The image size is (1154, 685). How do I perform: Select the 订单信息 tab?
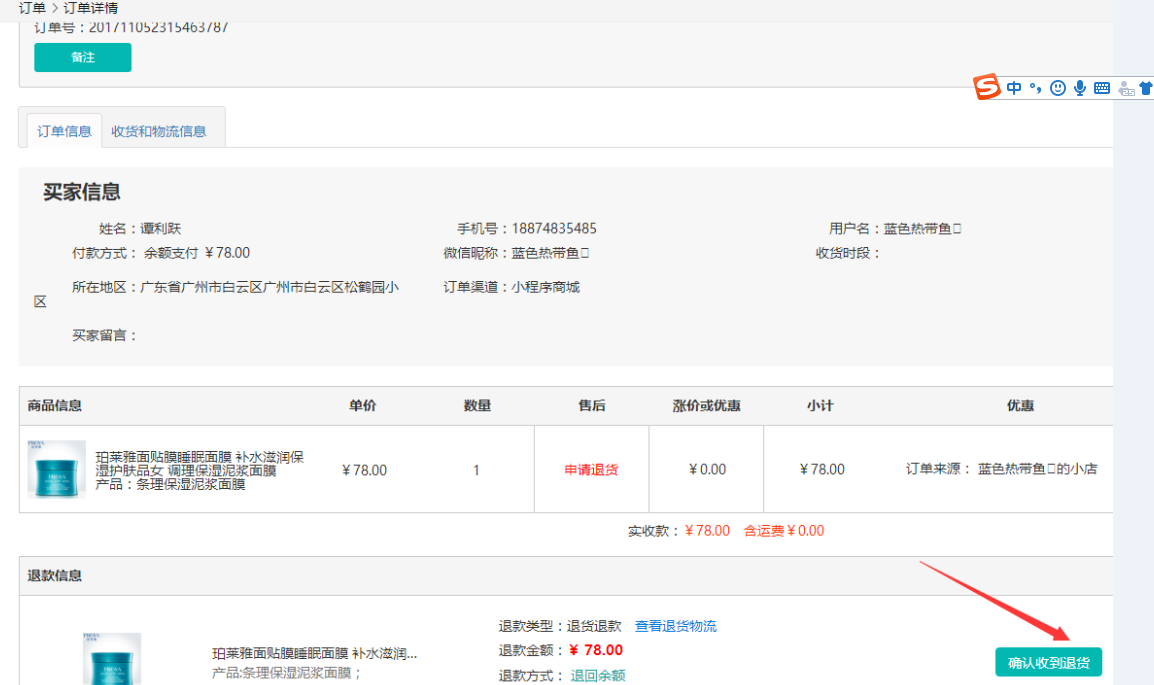[x=65, y=131]
